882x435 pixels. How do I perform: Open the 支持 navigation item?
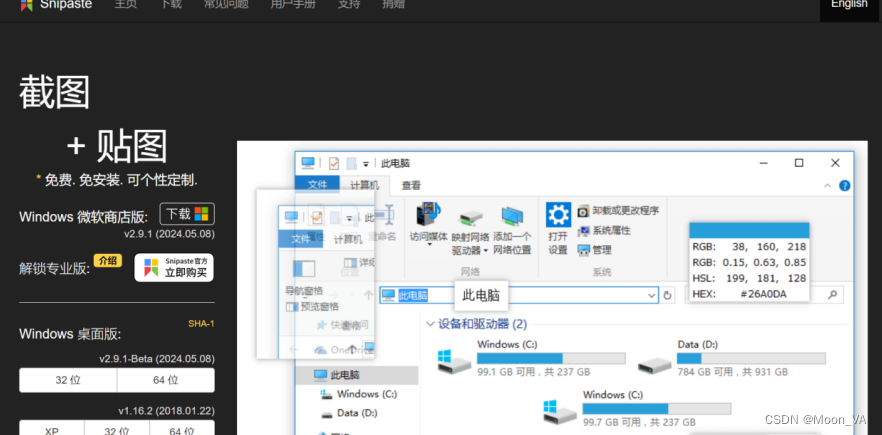[349, 5]
